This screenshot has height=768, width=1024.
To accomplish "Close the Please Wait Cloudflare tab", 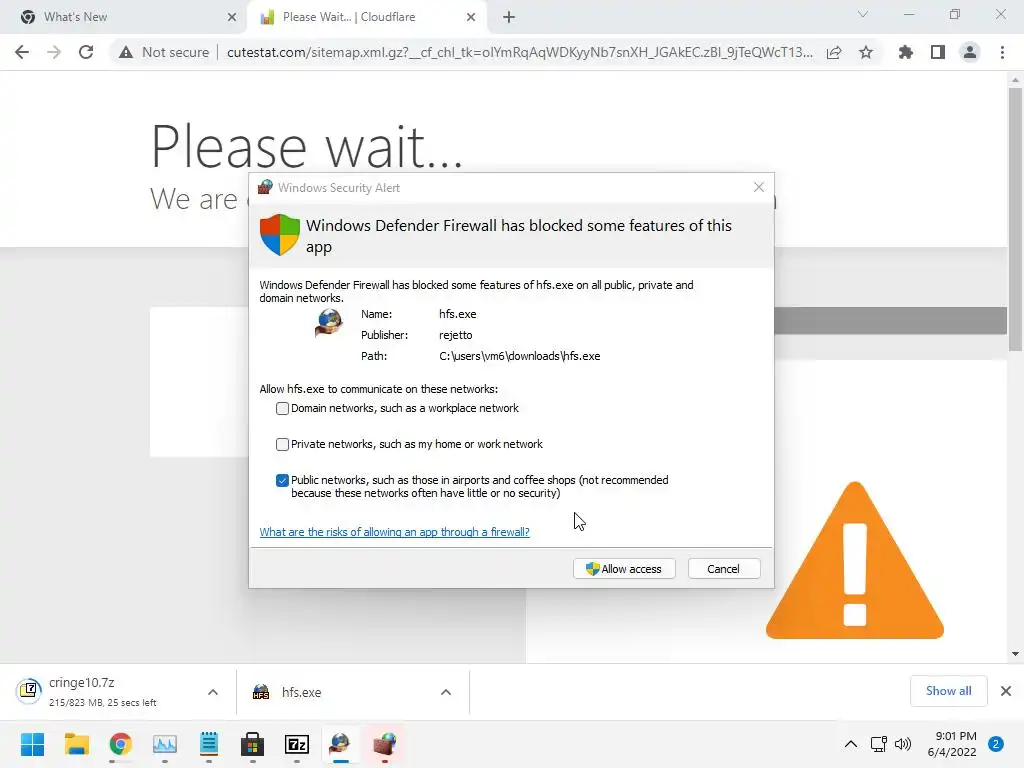I will pos(471,17).
